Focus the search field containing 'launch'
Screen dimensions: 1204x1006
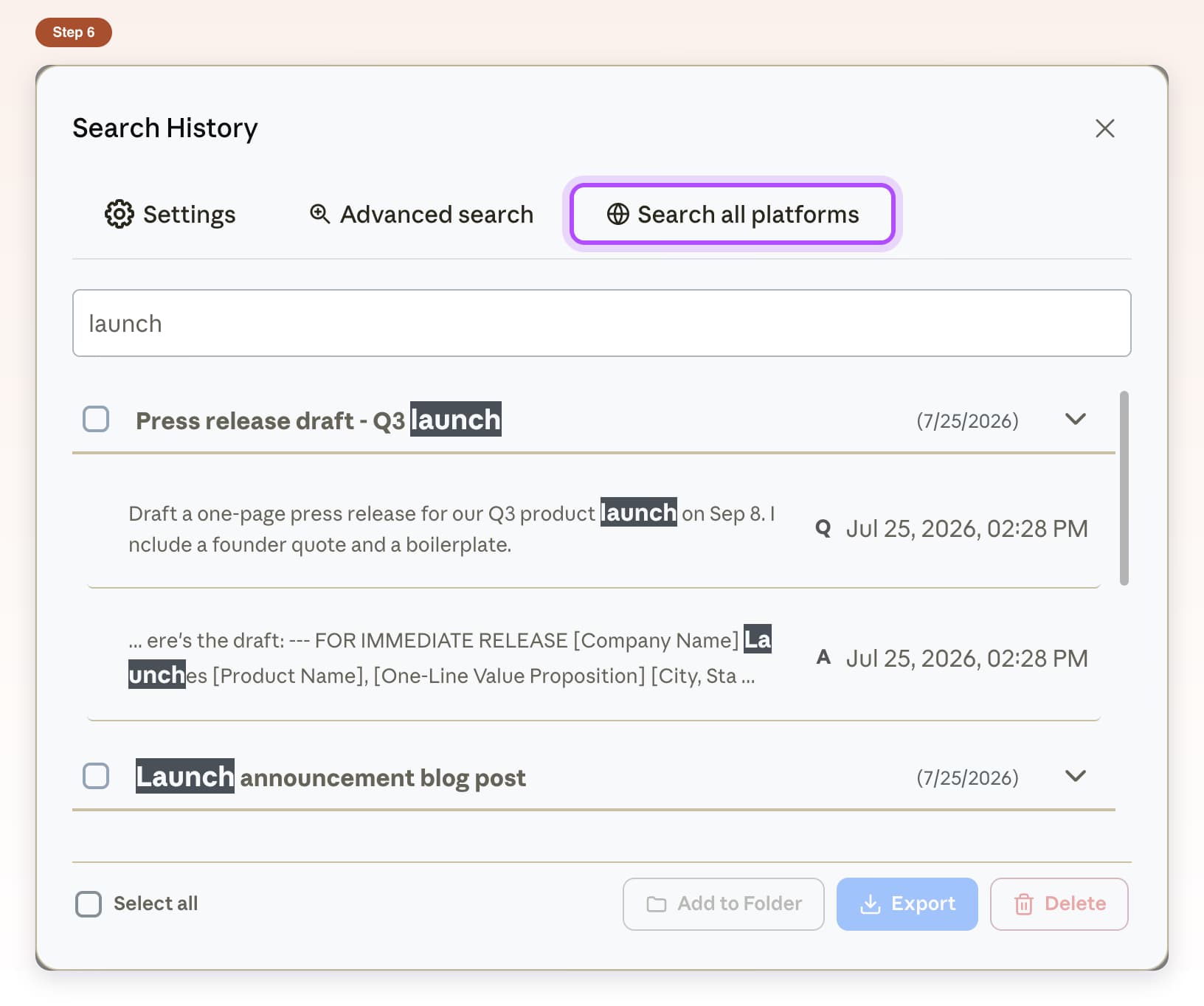click(x=601, y=323)
